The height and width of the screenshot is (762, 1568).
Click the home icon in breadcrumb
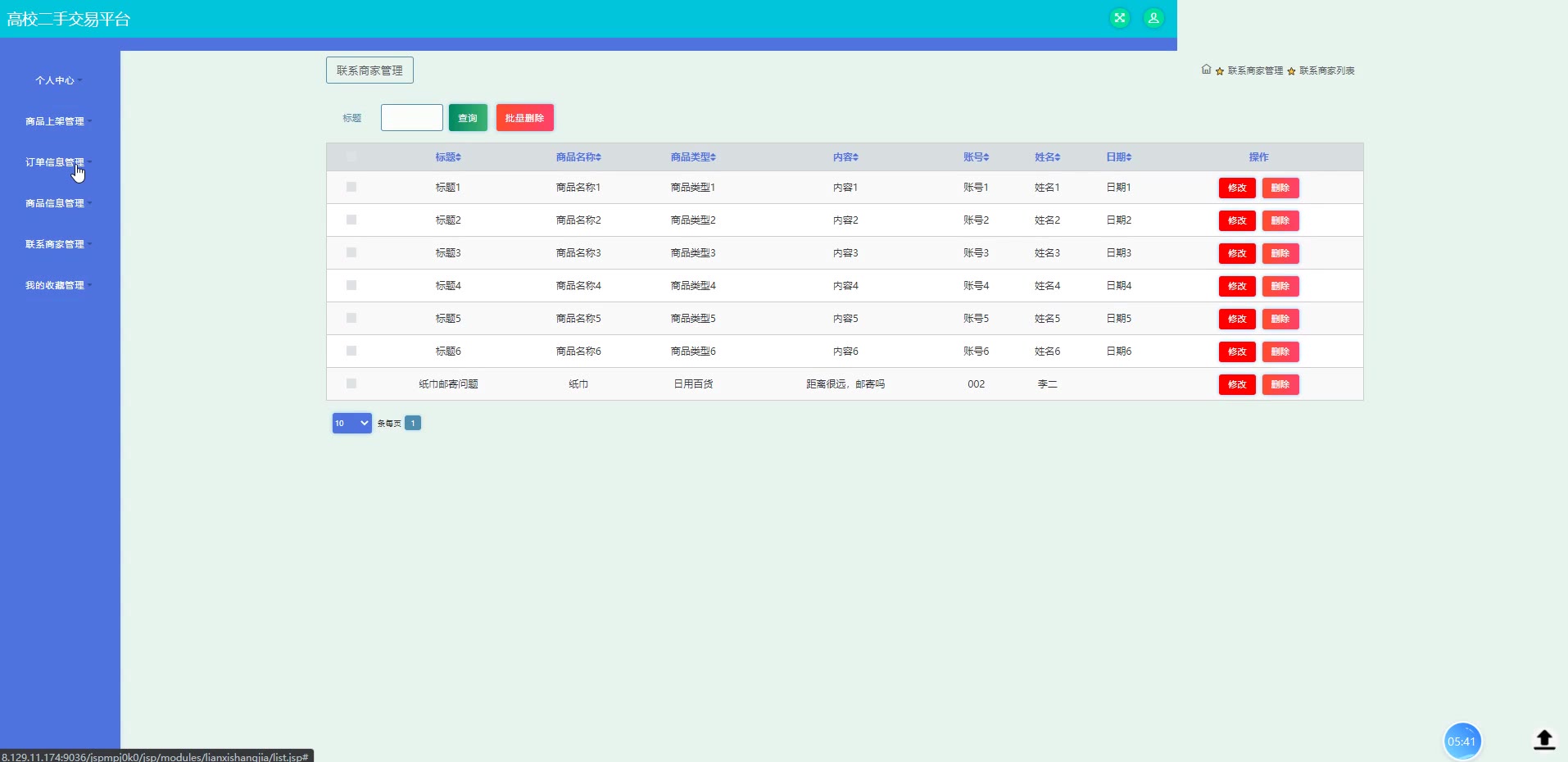coord(1206,70)
